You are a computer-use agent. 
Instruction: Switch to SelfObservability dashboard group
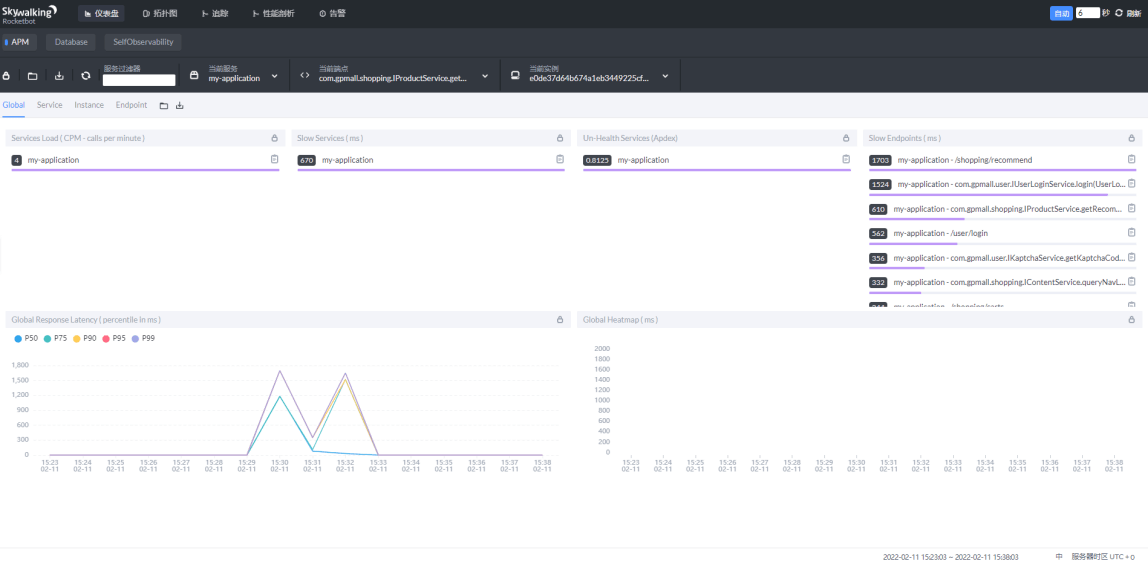coord(143,42)
